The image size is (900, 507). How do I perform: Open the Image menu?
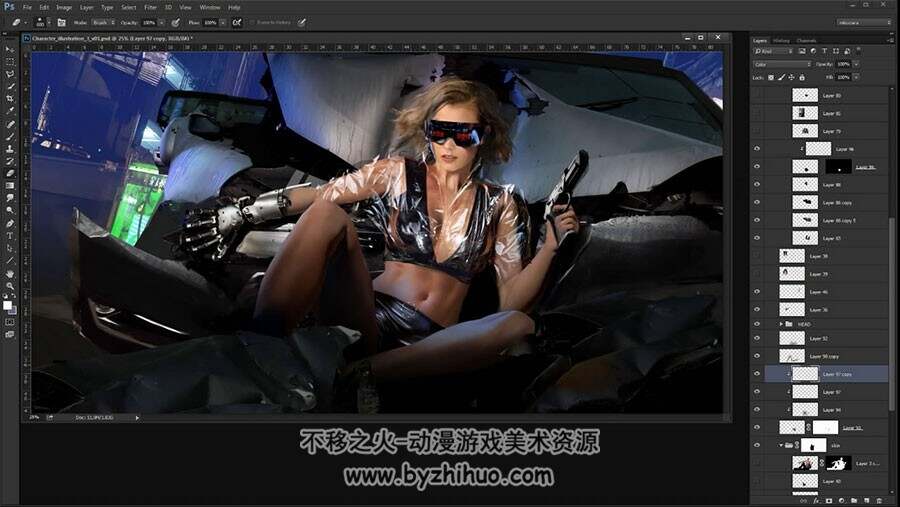(64, 7)
